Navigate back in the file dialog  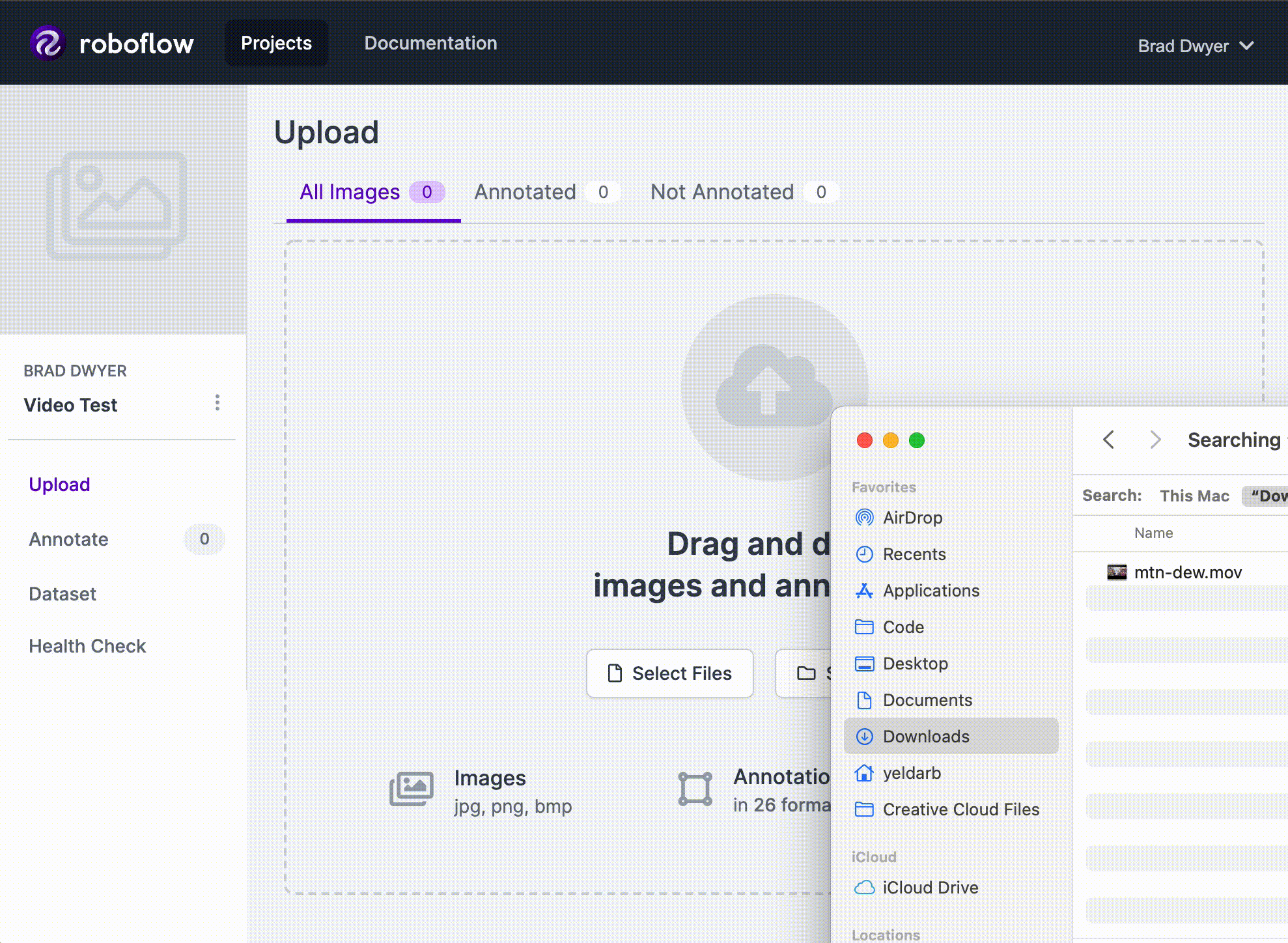[1109, 440]
